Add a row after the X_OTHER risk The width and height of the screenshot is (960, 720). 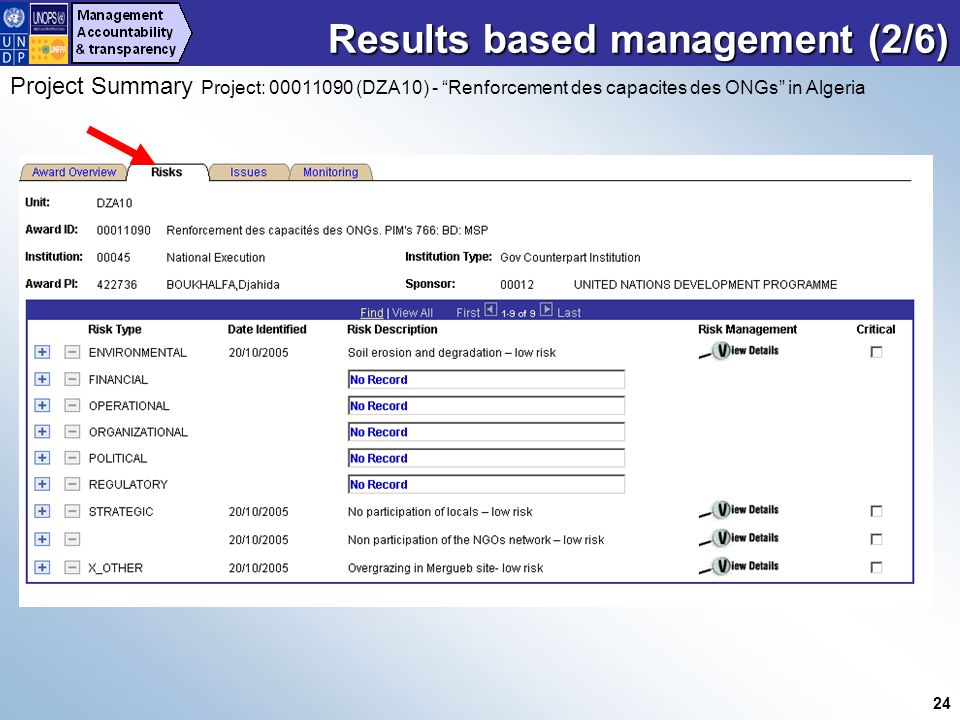point(42,568)
